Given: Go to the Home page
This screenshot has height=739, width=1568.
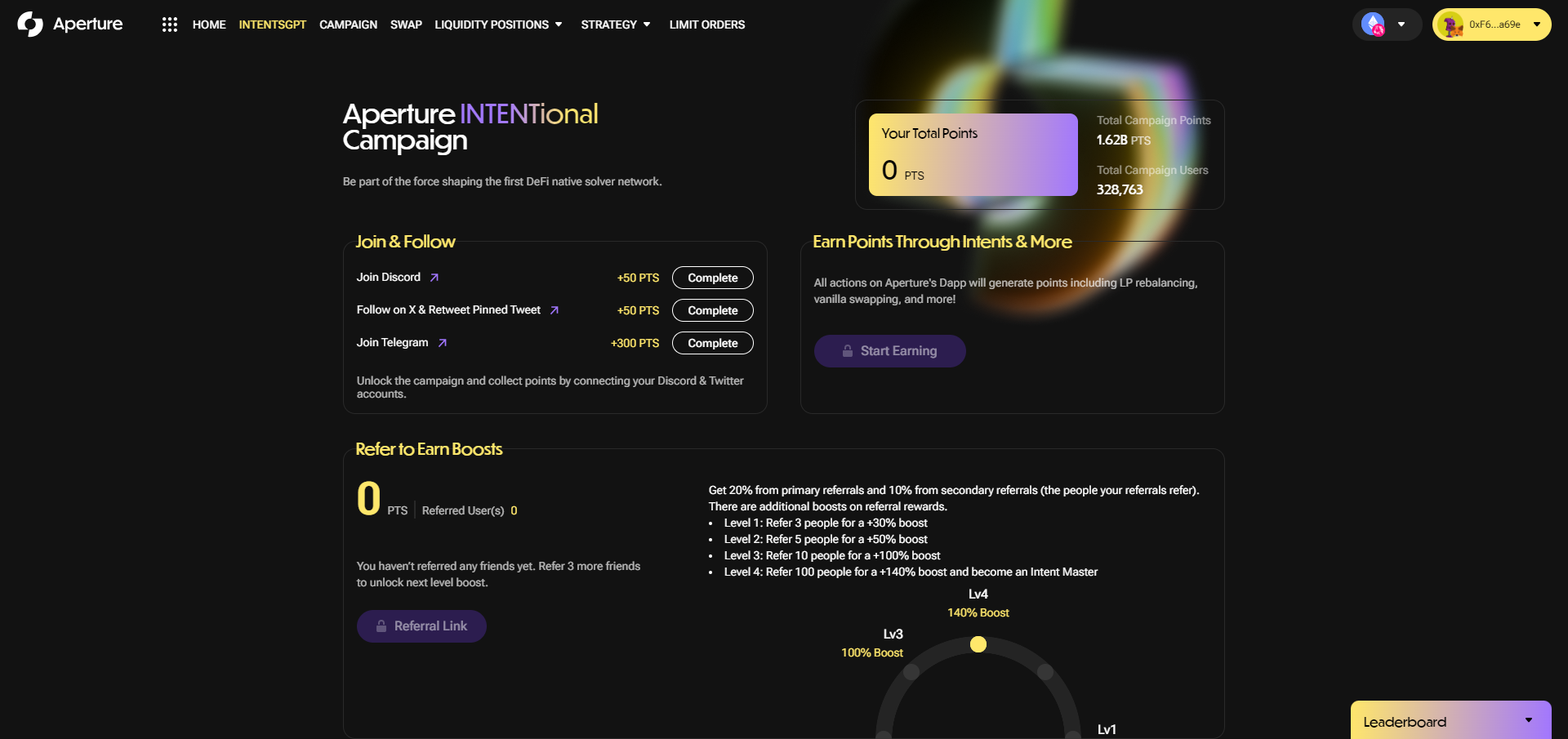Looking at the screenshot, I should pos(209,24).
